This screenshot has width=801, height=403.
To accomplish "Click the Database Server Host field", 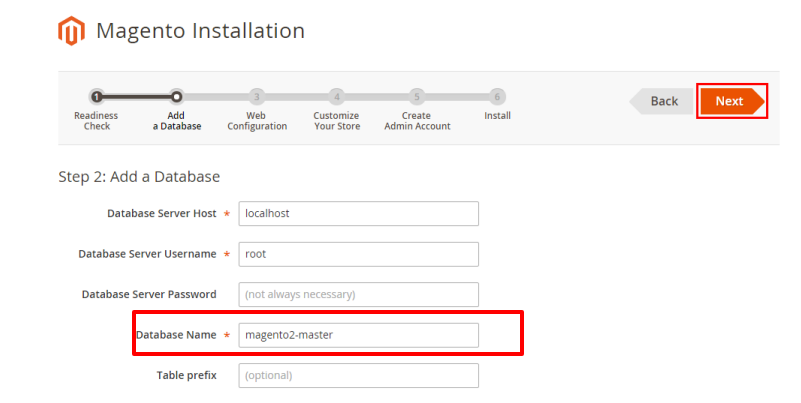I will [x=358, y=214].
